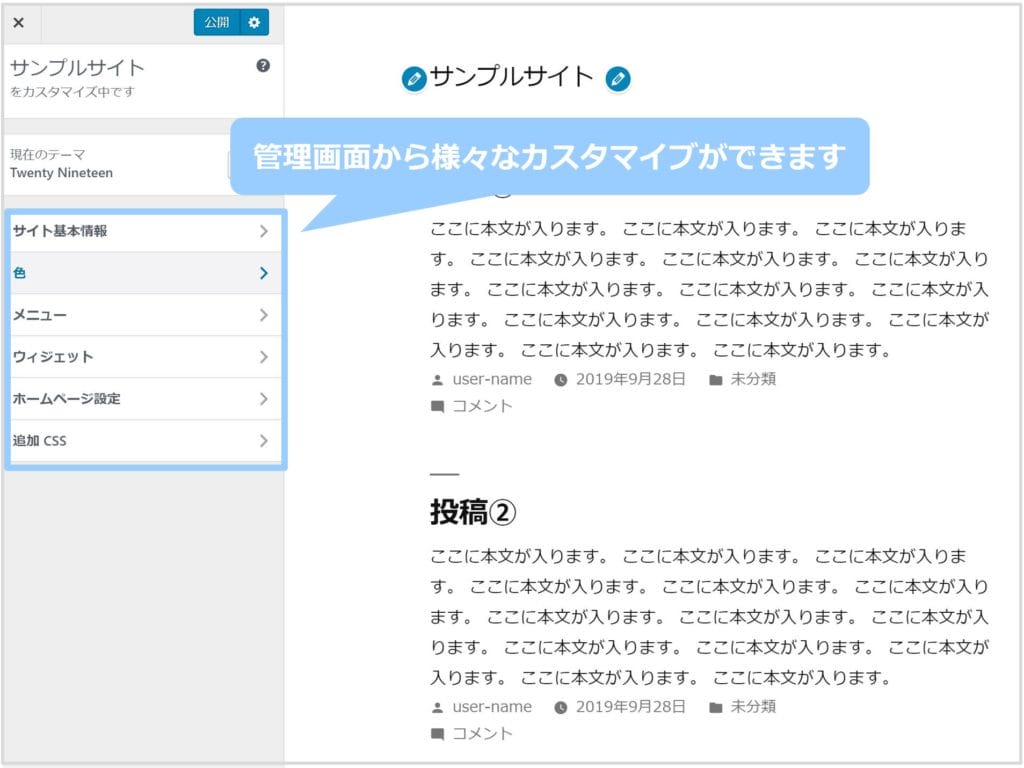Click user-name author link in first post

click(492, 379)
